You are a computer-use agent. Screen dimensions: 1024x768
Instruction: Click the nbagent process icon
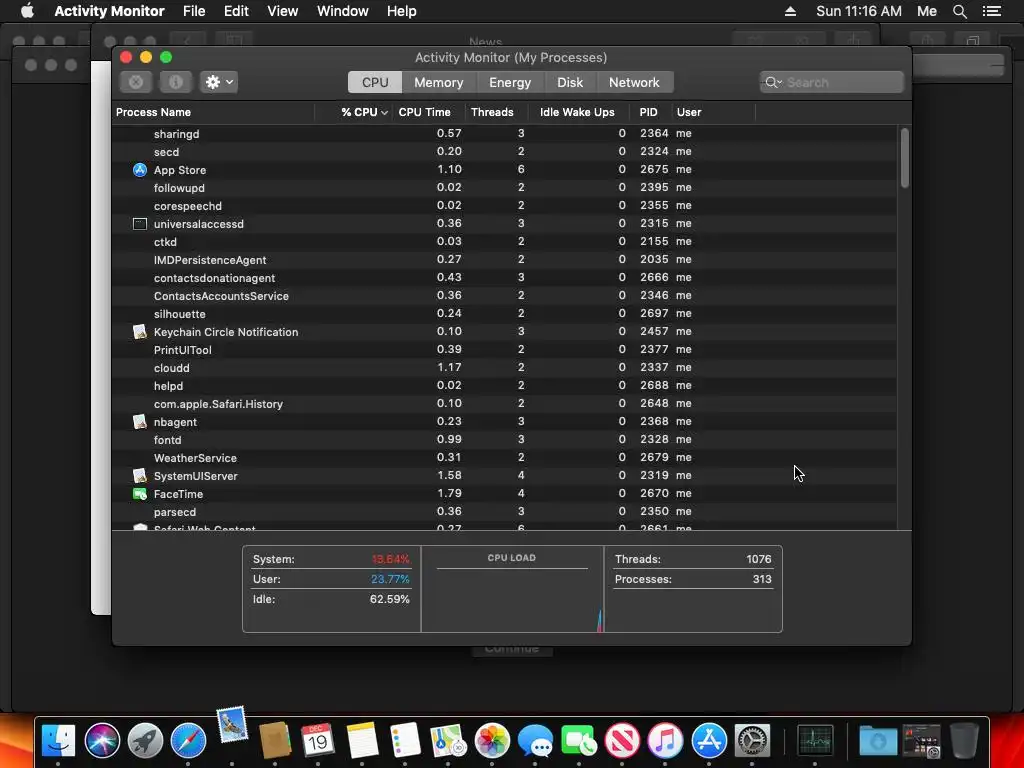[x=140, y=422]
